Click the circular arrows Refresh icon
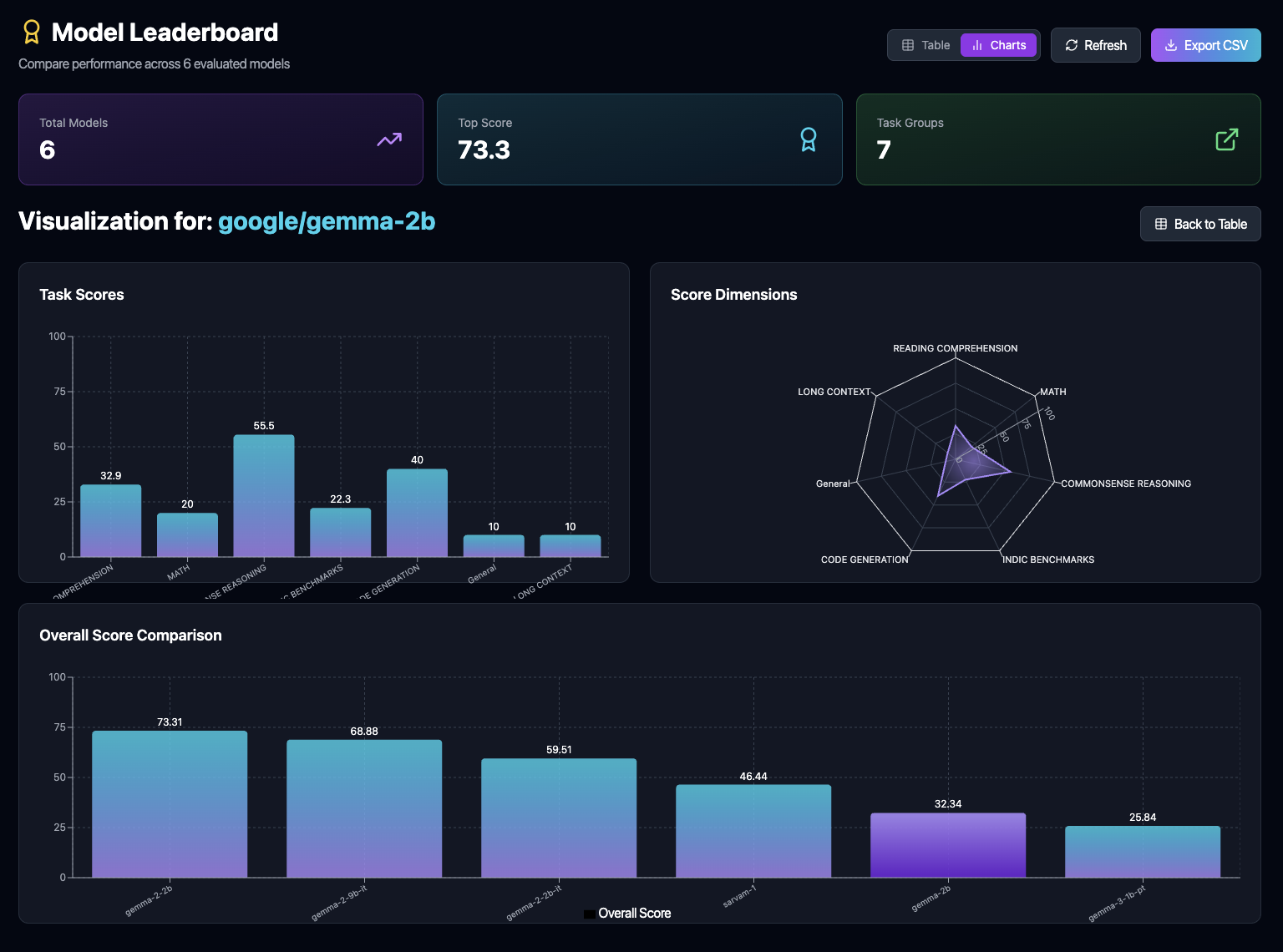The width and height of the screenshot is (1283, 952). point(1072,45)
